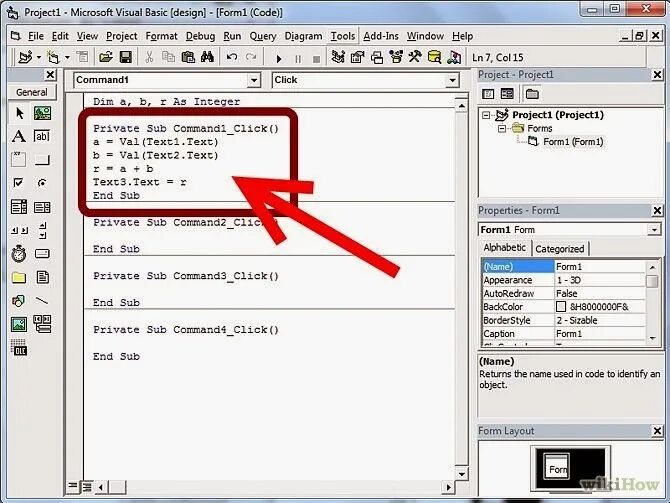The width and height of the screenshot is (670, 503).
Task: Select the Timer tool
Action: (18, 254)
